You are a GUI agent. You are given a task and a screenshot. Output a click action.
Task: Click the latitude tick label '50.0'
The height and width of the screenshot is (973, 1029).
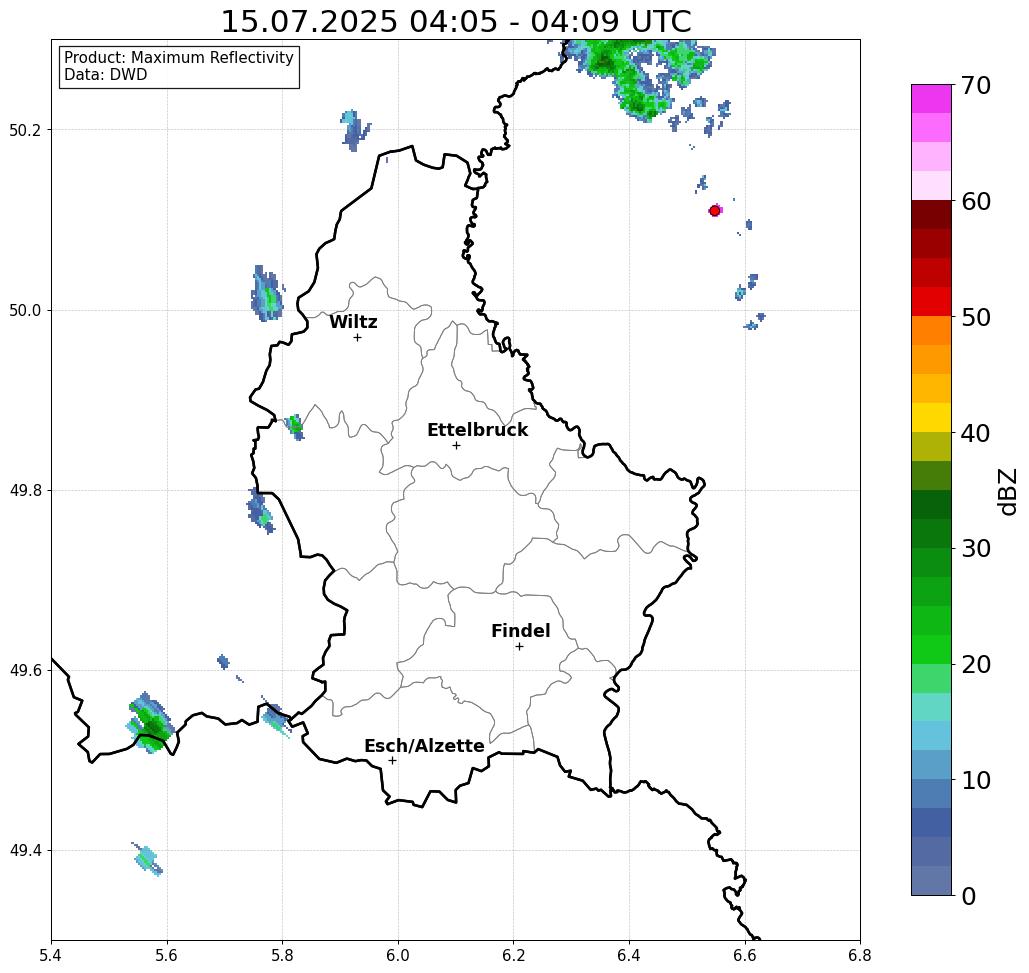pyautogui.click(x=25, y=310)
